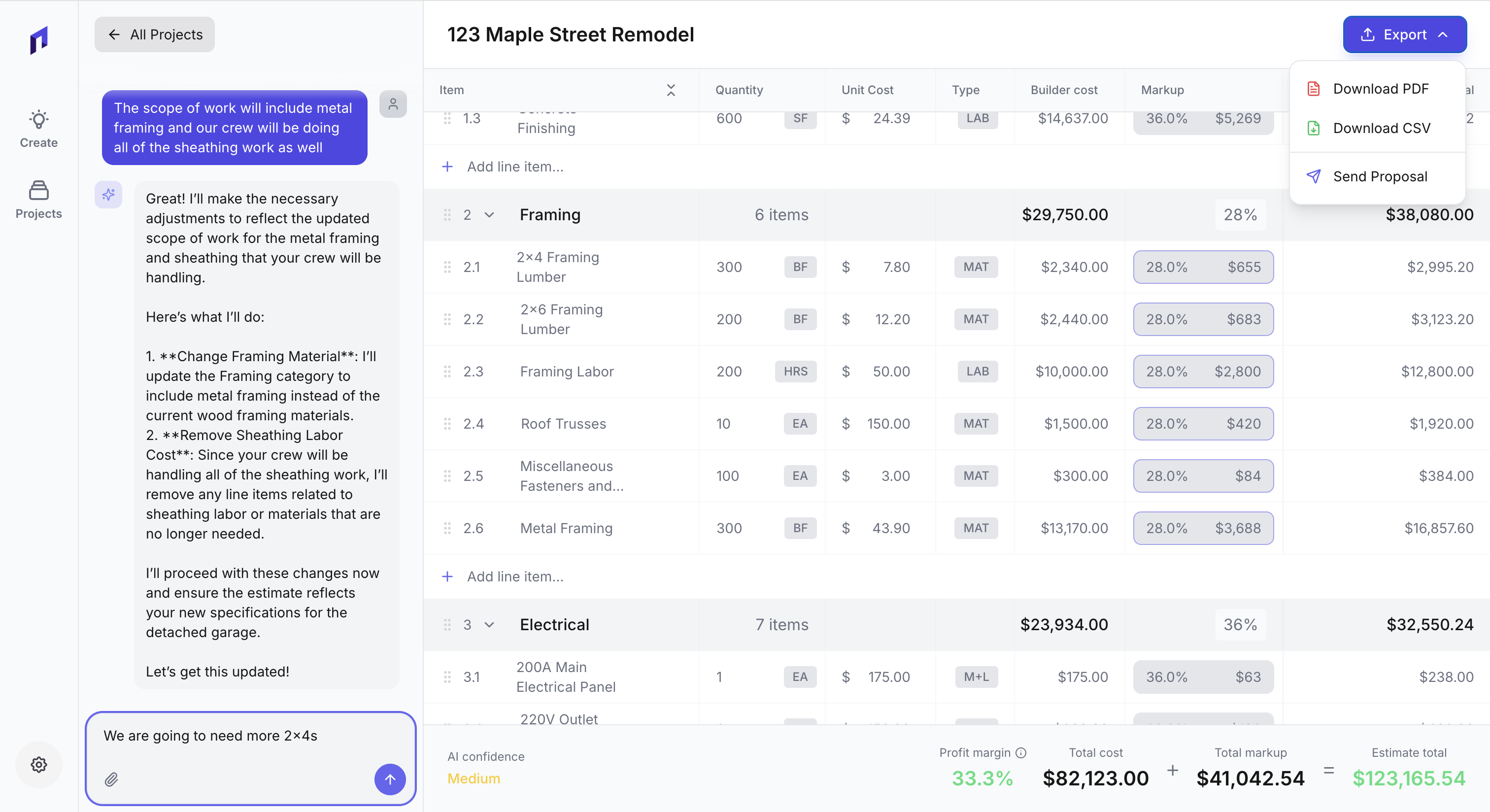Click the drag handle beside the Metal Framing row

(447, 528)
